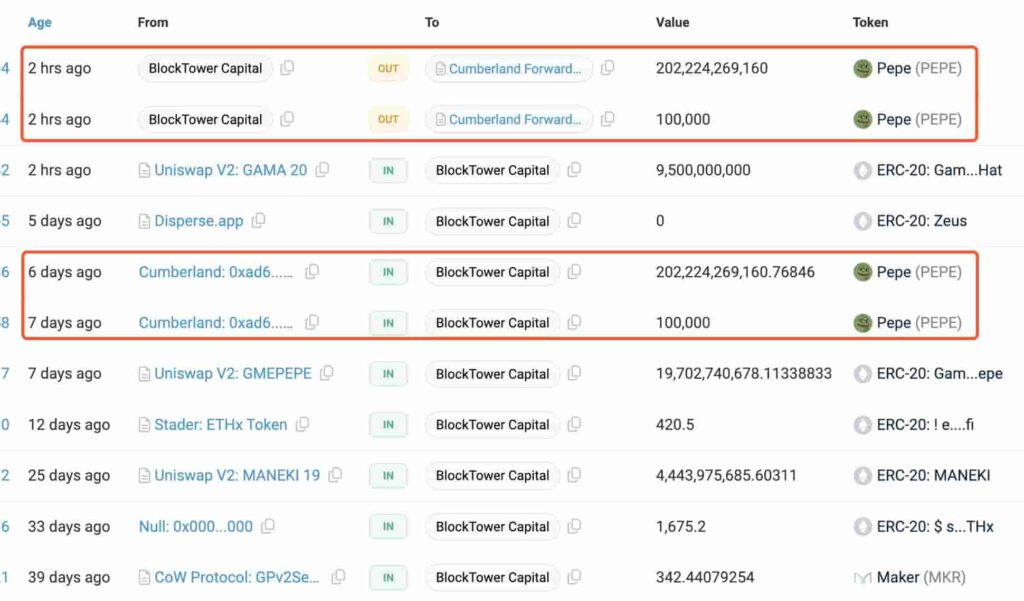Copy Cumberland sender address in 7 days ago row

[312, 323]
